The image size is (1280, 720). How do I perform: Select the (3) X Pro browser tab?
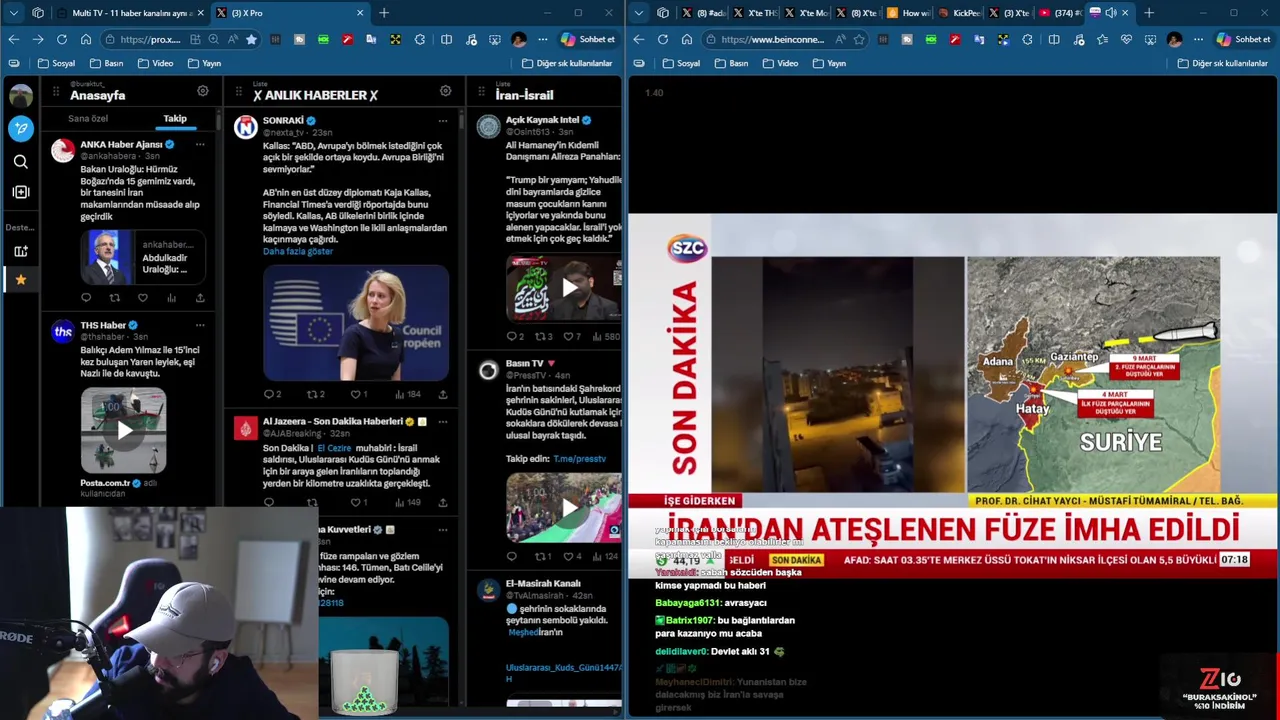(x=290, y=13)
